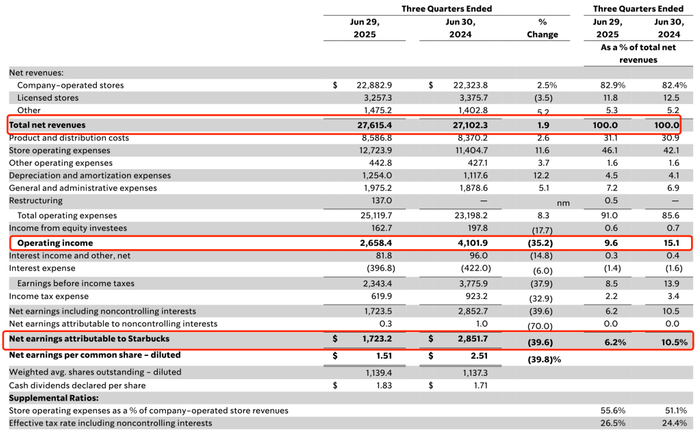Click the 'Total net revenues' label
The width and height of the screenshot is (700, 436).
tap(47, 125)
